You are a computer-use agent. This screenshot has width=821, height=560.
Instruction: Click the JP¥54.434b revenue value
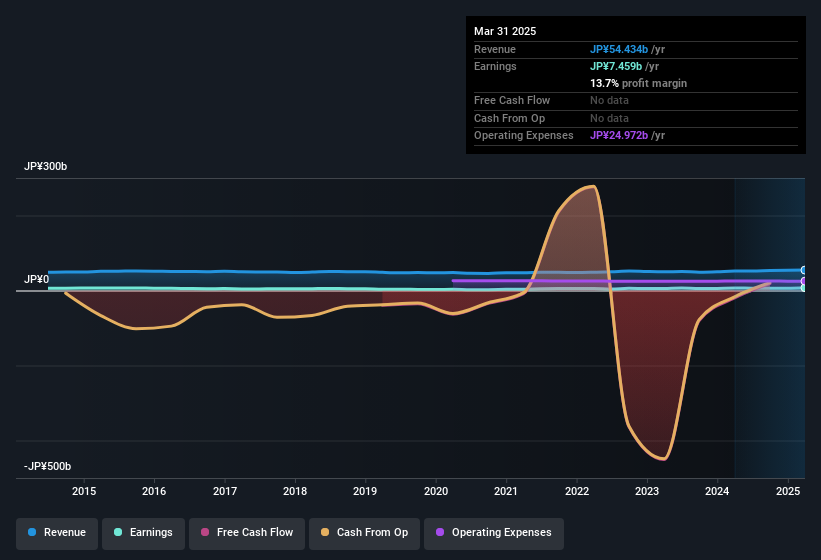(619, 49)
